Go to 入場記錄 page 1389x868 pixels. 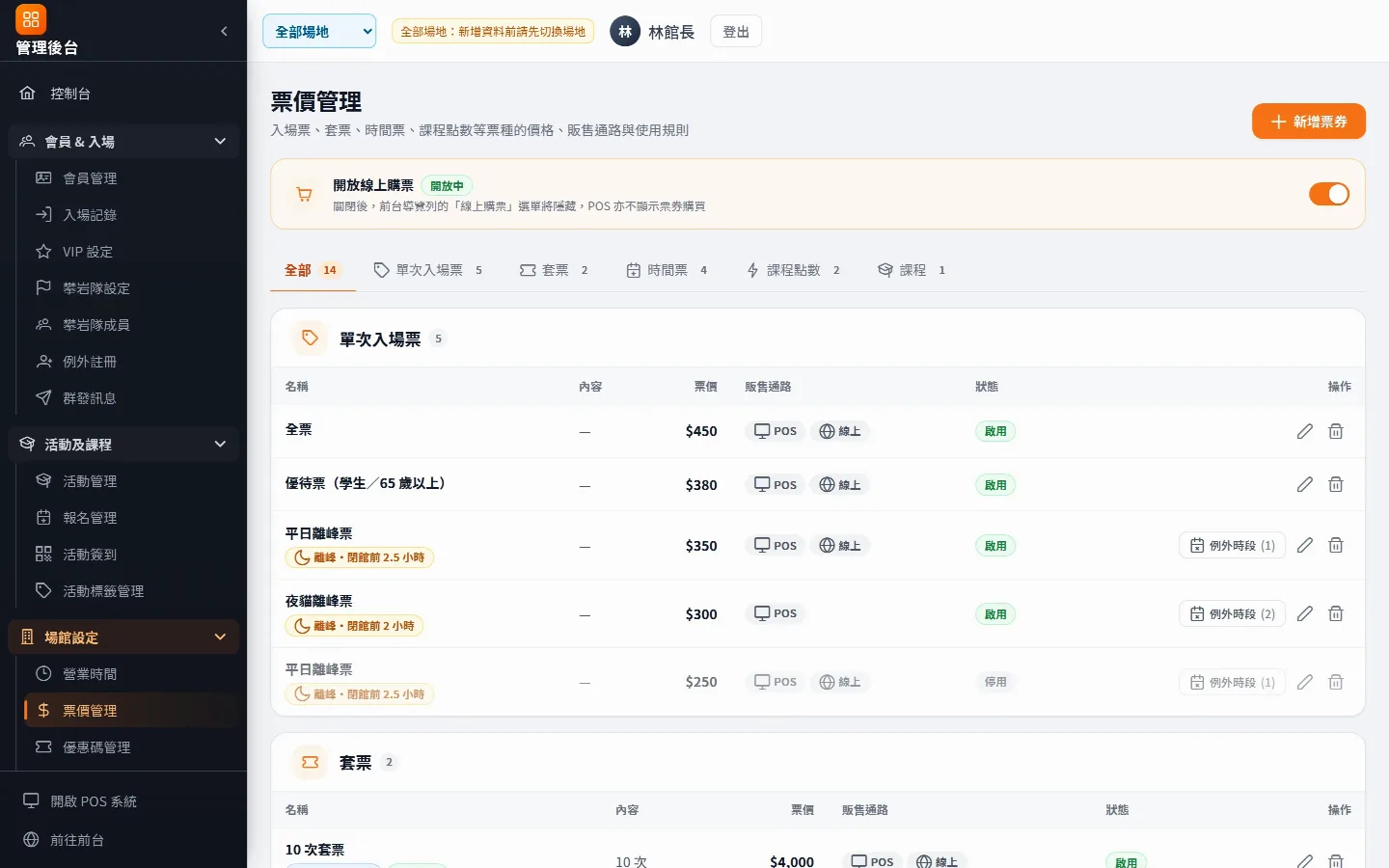point(131,215)
